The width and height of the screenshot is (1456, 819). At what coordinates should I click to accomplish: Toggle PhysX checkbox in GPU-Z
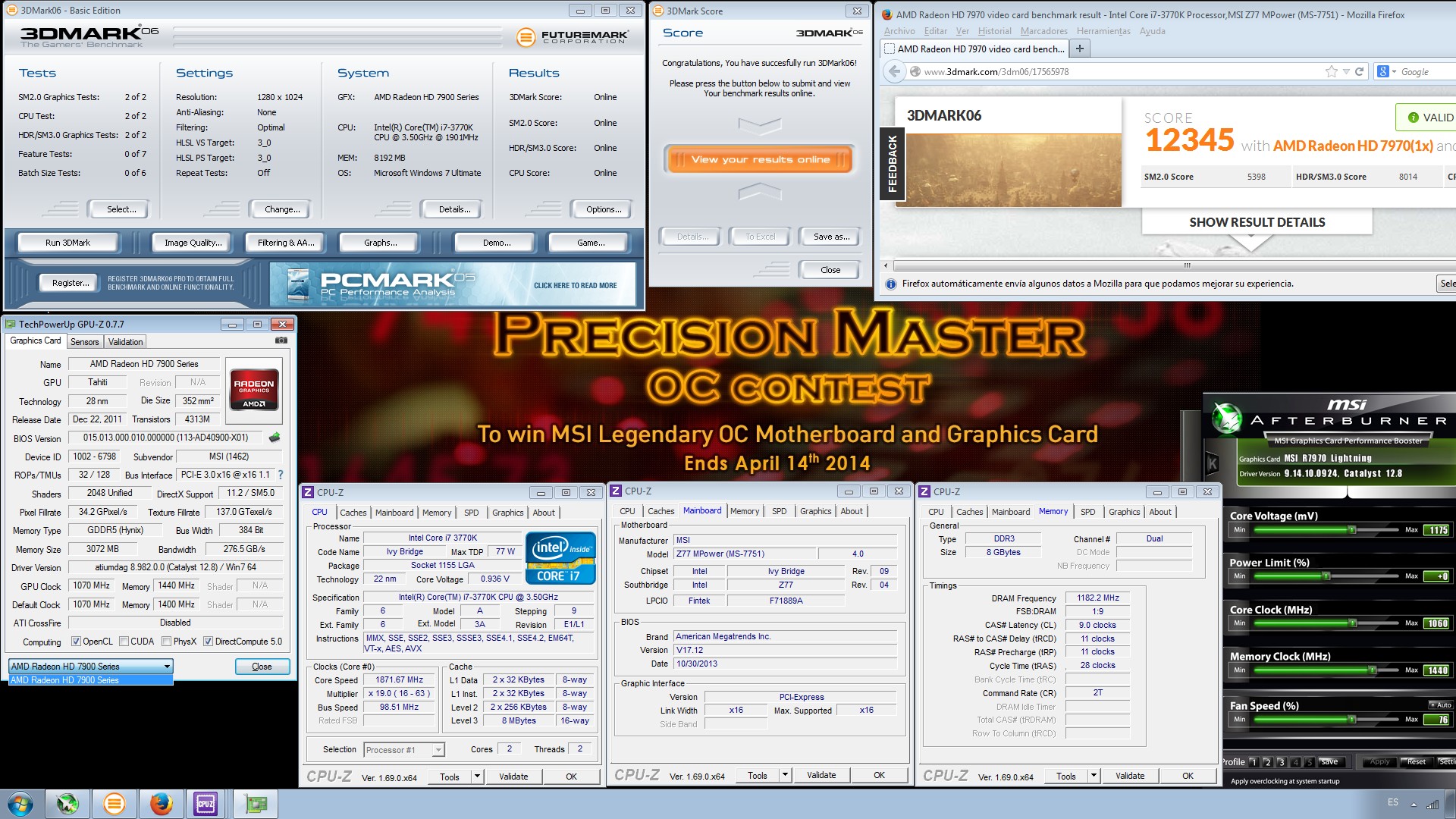[x=166, y=642]
